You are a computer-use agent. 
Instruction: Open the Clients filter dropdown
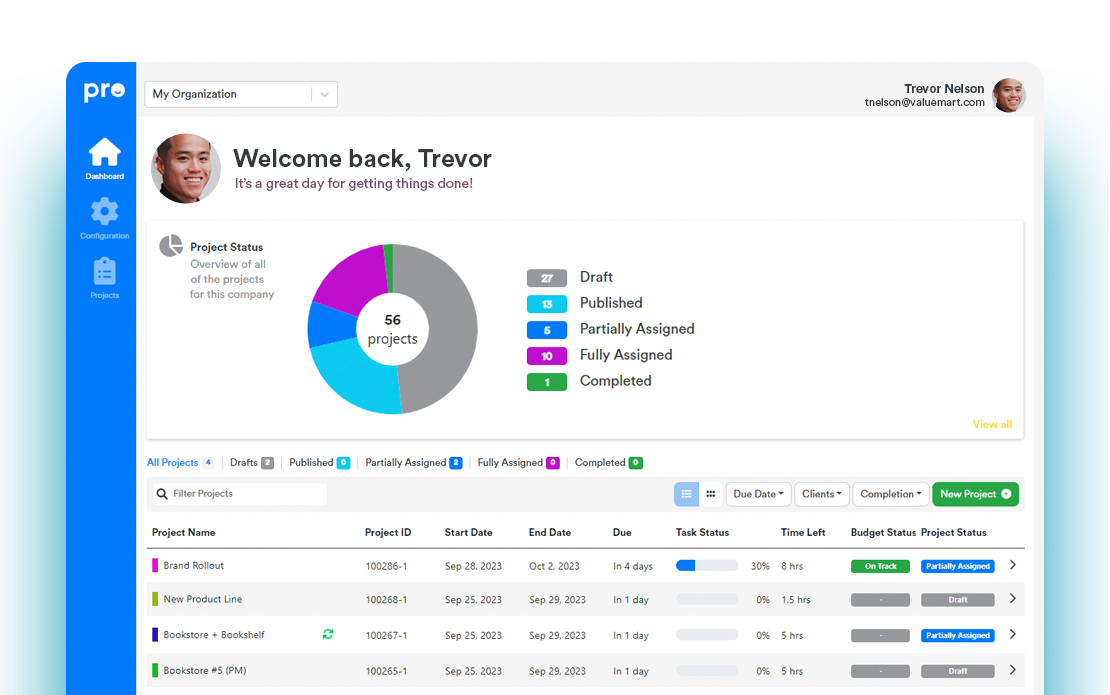[x=824, y=494]
